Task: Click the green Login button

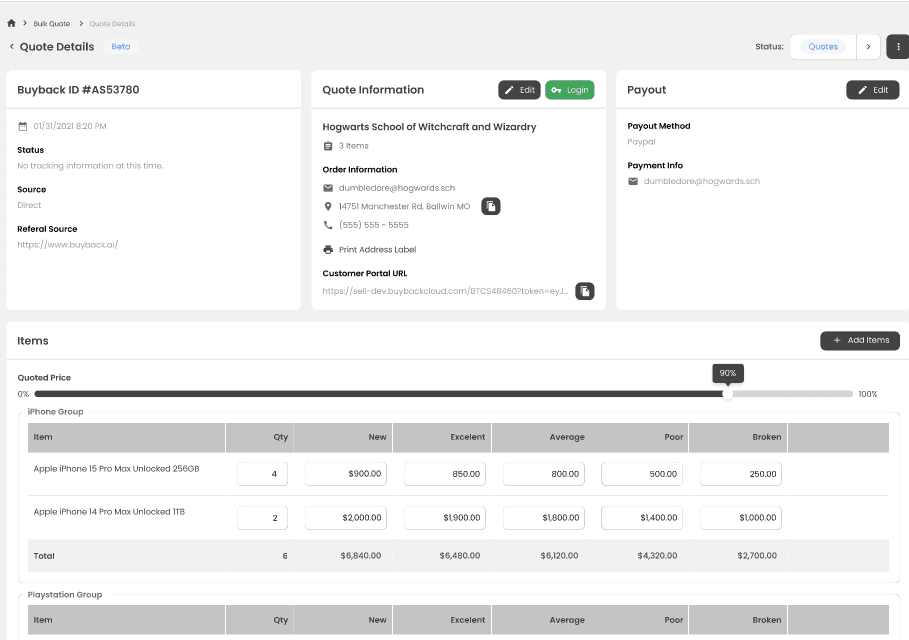Action: coord(570,90)
